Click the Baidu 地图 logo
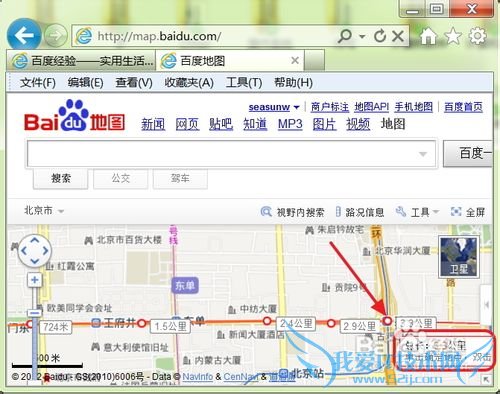The width and height of the screenshot is (500, 394). tap(75, 116)
